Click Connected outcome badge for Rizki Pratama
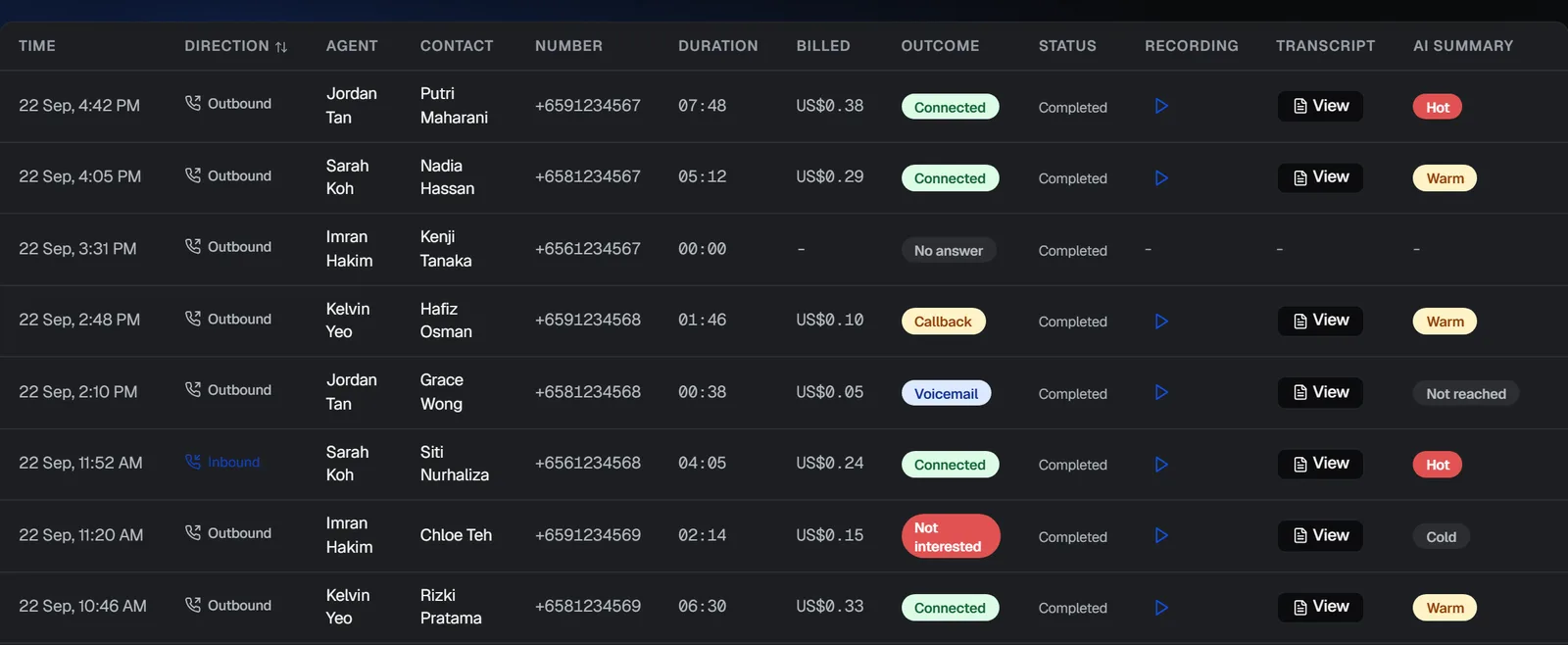1568x645 pixels. [950, 608]
